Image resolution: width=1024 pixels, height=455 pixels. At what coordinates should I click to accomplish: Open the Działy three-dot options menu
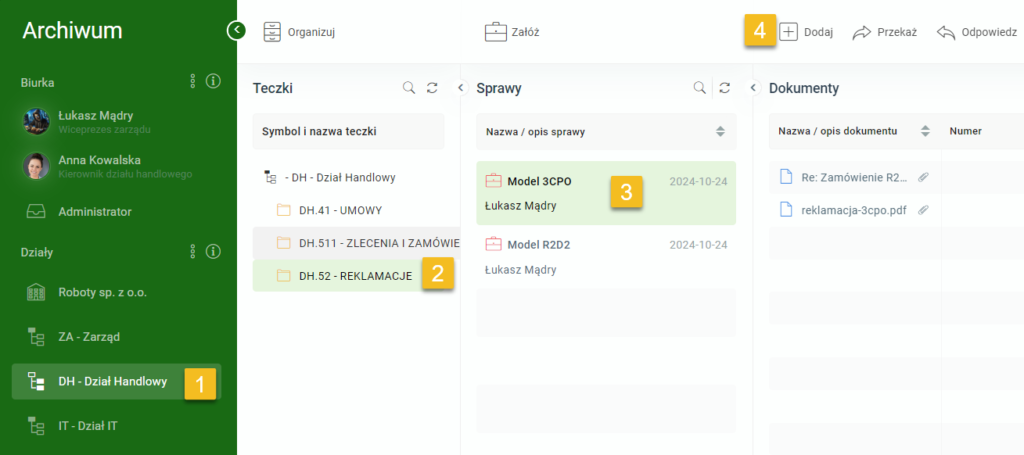(193, 251)
